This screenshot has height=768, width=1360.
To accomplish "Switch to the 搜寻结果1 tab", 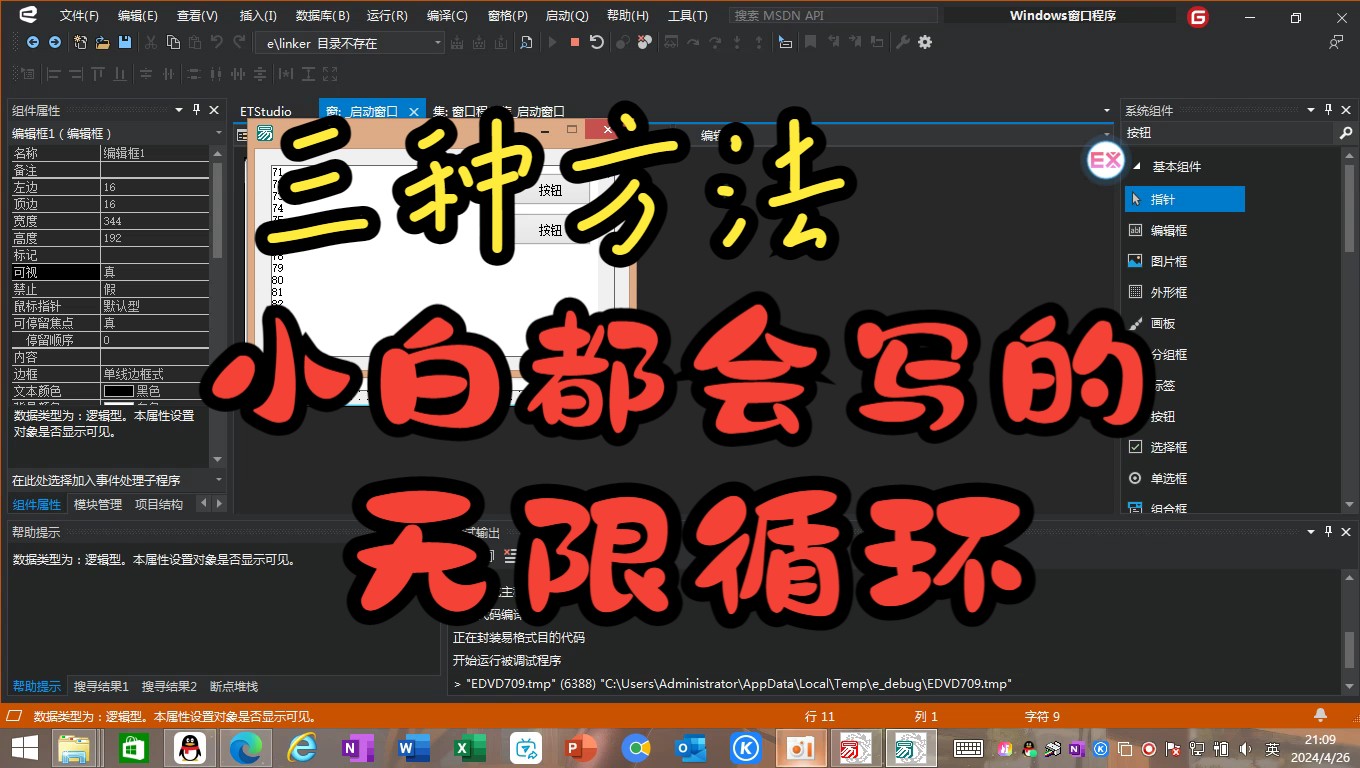I will pyautogui.click(x=101, y=686).
